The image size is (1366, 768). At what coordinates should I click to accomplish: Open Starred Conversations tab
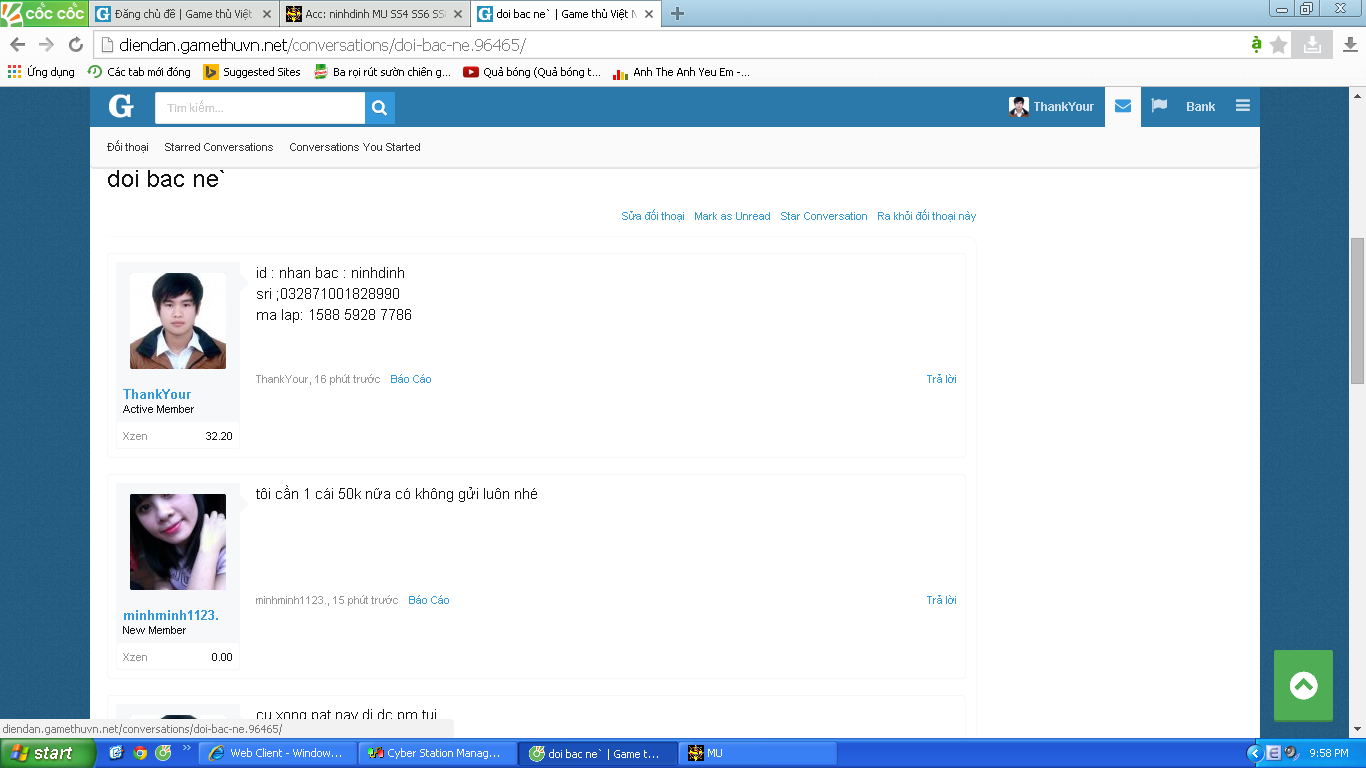219,147
